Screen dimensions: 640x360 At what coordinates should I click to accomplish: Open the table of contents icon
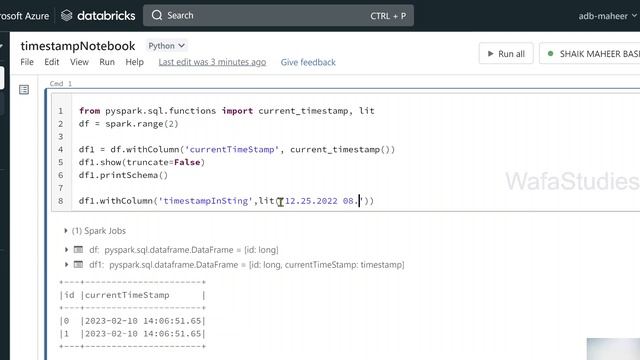(x=24, y=89)
